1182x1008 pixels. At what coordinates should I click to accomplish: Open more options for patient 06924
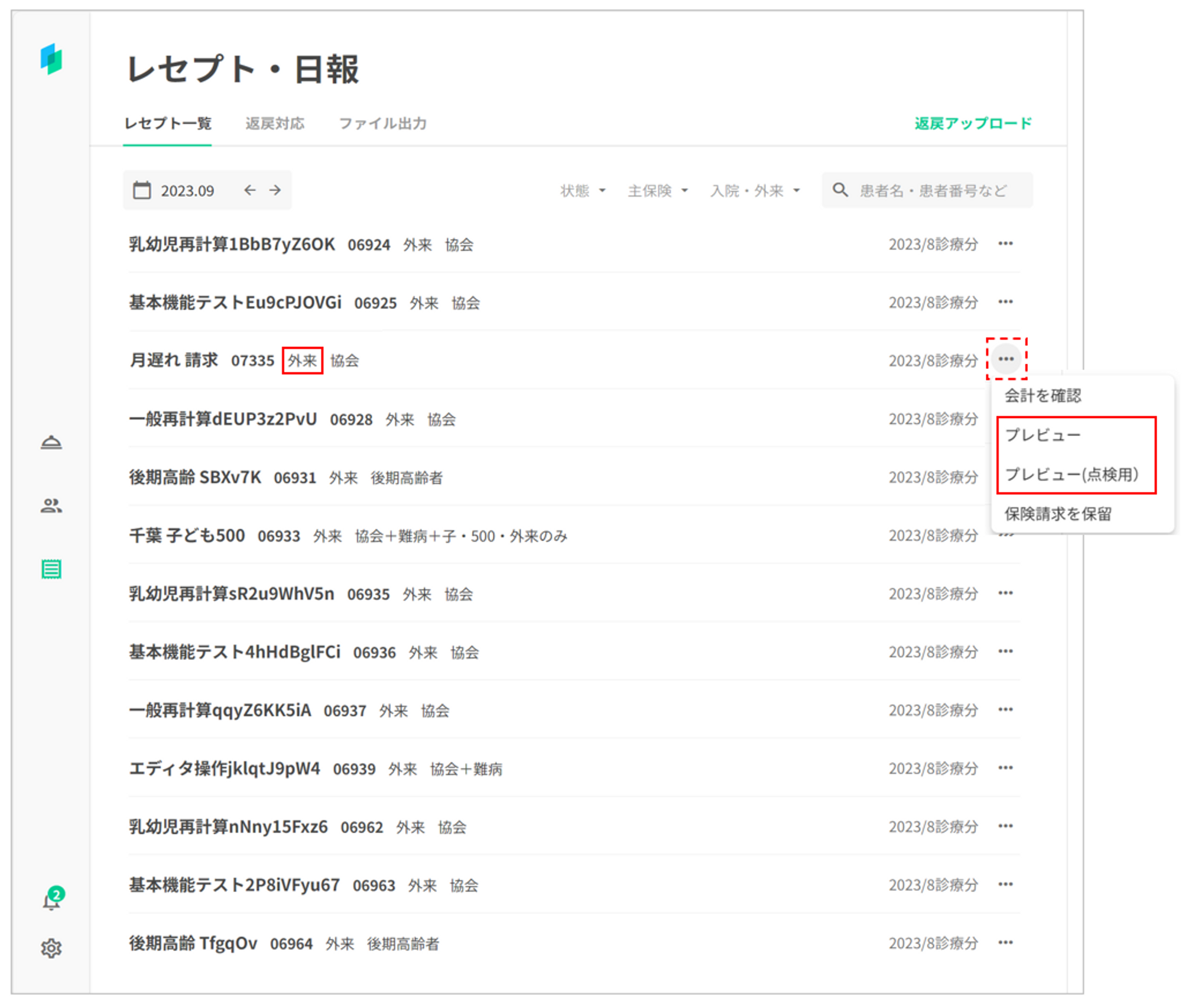1005,244
